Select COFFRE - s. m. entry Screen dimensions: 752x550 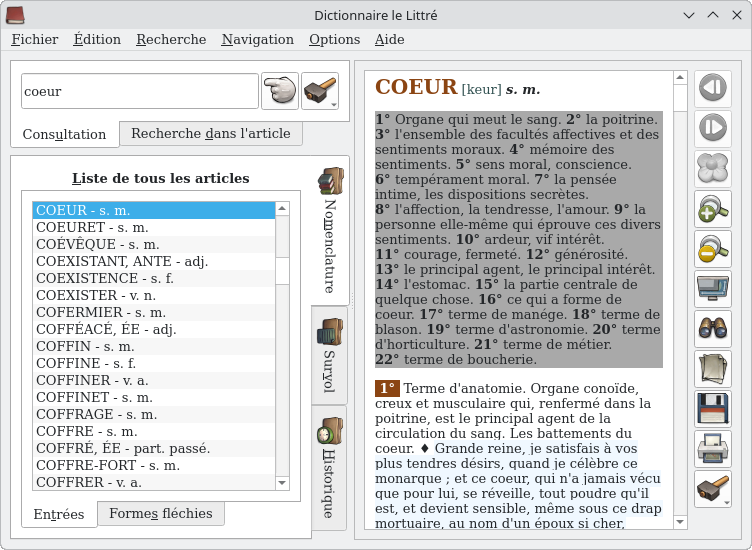coord(154,432)
